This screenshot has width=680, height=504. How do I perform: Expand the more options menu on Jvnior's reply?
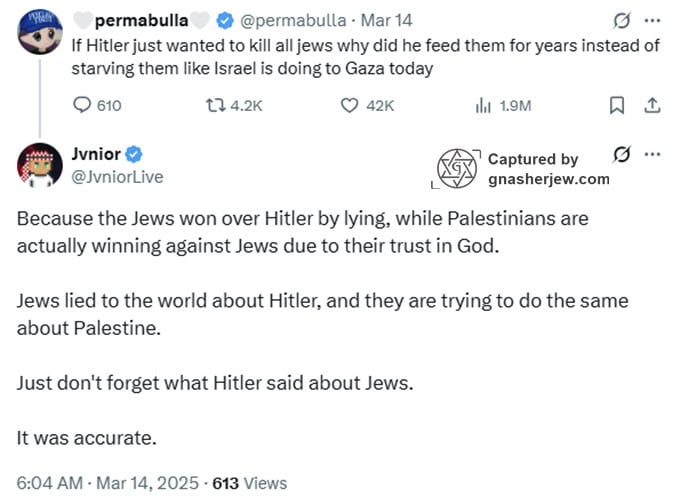653,155
